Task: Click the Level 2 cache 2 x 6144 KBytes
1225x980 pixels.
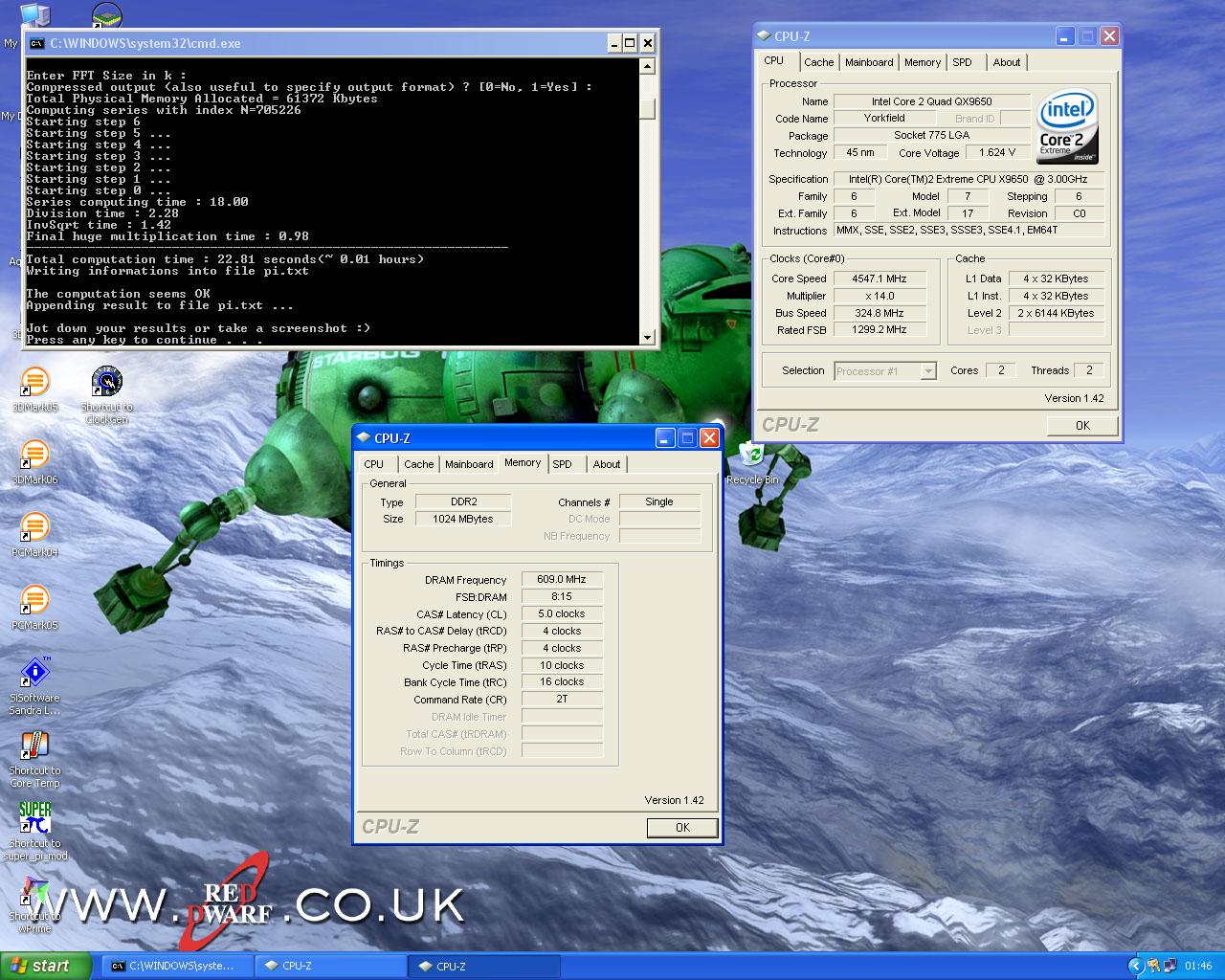Action: click(1056, 313)
